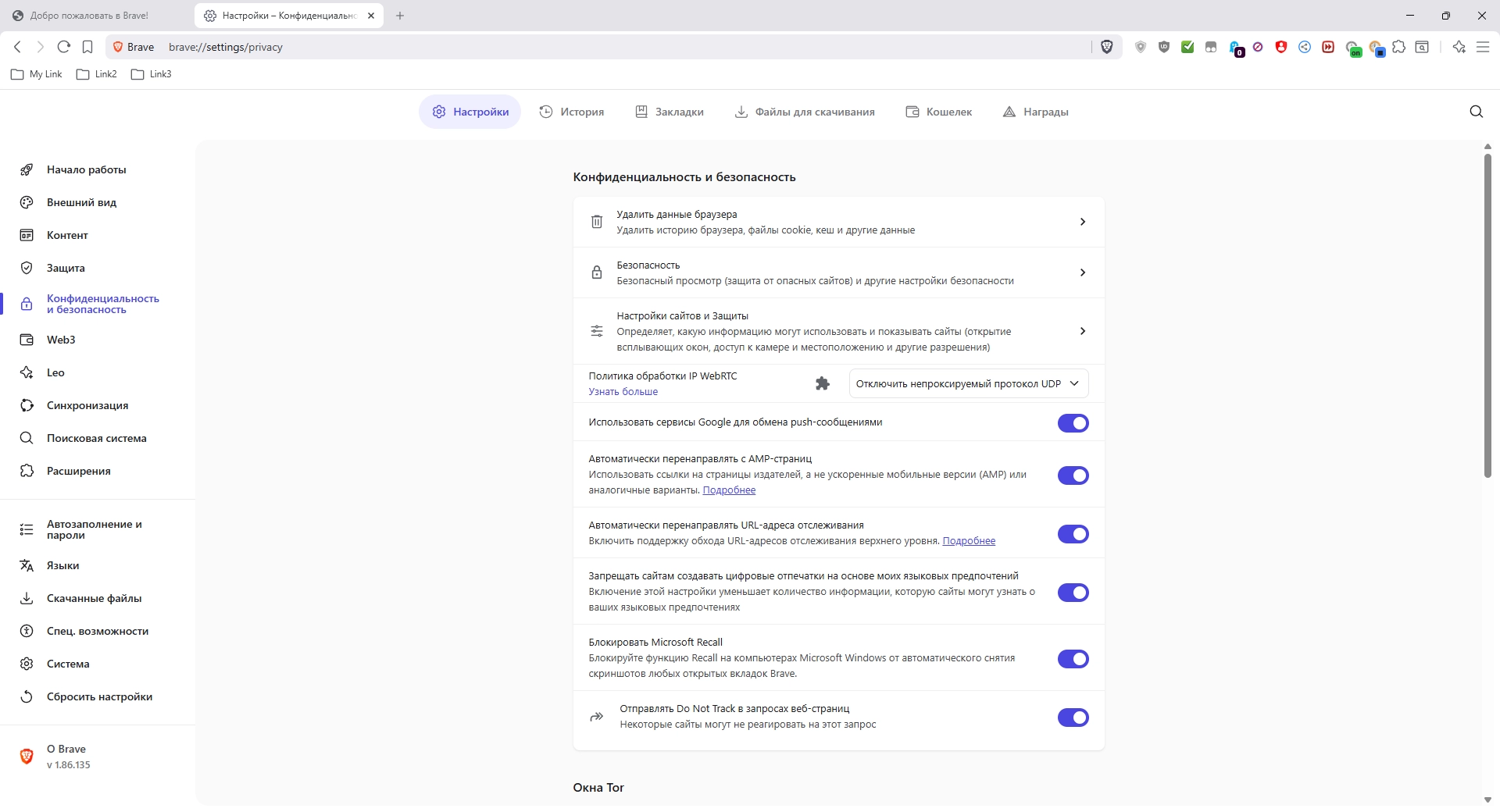The height and width of the screenshot is (812, 1500).
Task: Click the Web3 wallet icon in sidebar
Action: [27, 340]
